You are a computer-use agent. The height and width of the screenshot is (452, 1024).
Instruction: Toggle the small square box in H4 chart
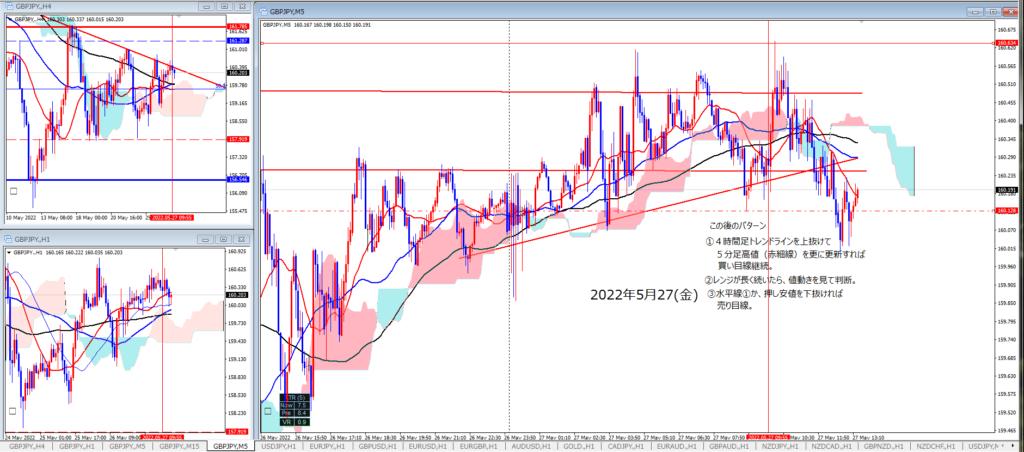tap(12, 190)
